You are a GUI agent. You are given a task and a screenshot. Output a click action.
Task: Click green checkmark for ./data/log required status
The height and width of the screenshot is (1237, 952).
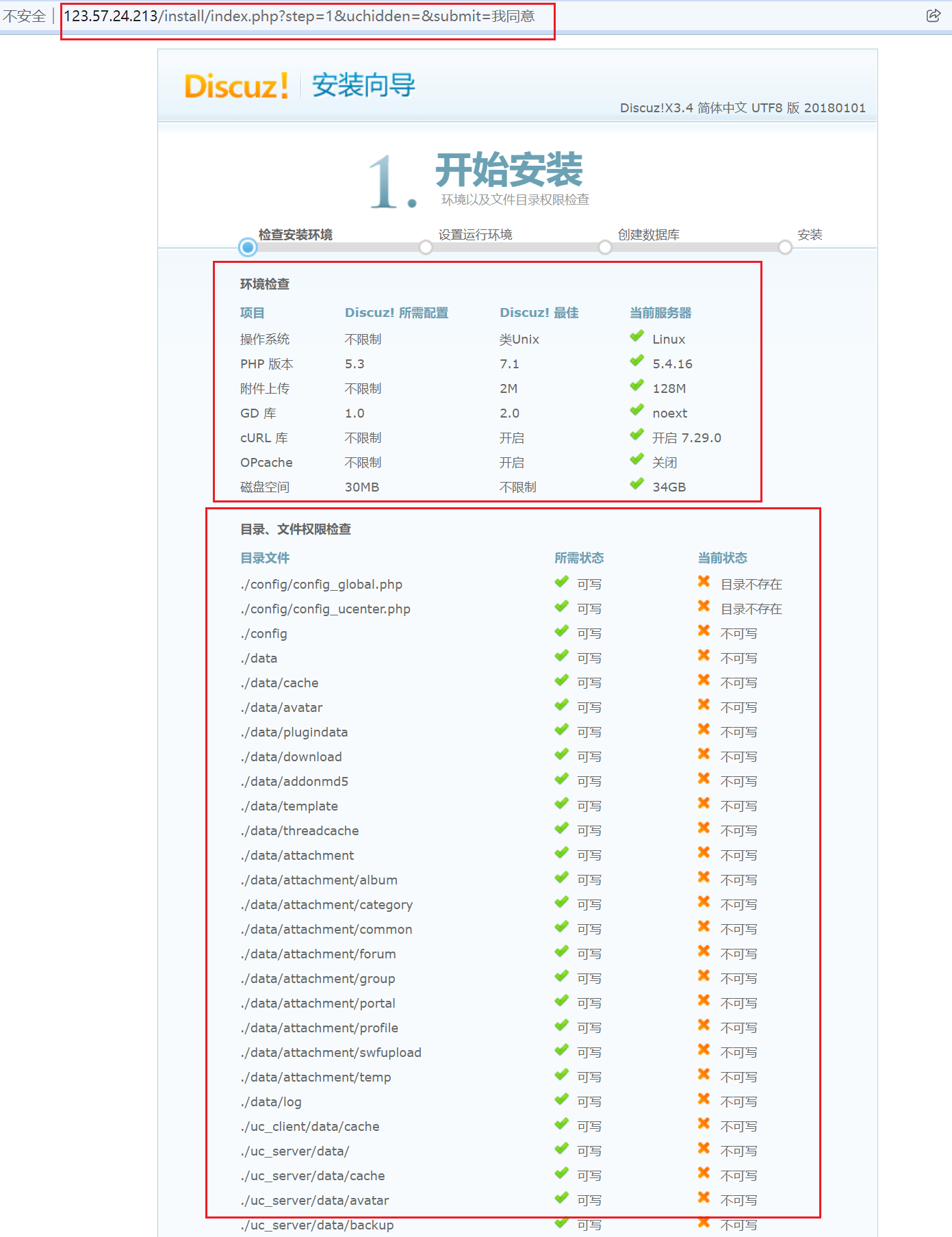point(562,1099)
